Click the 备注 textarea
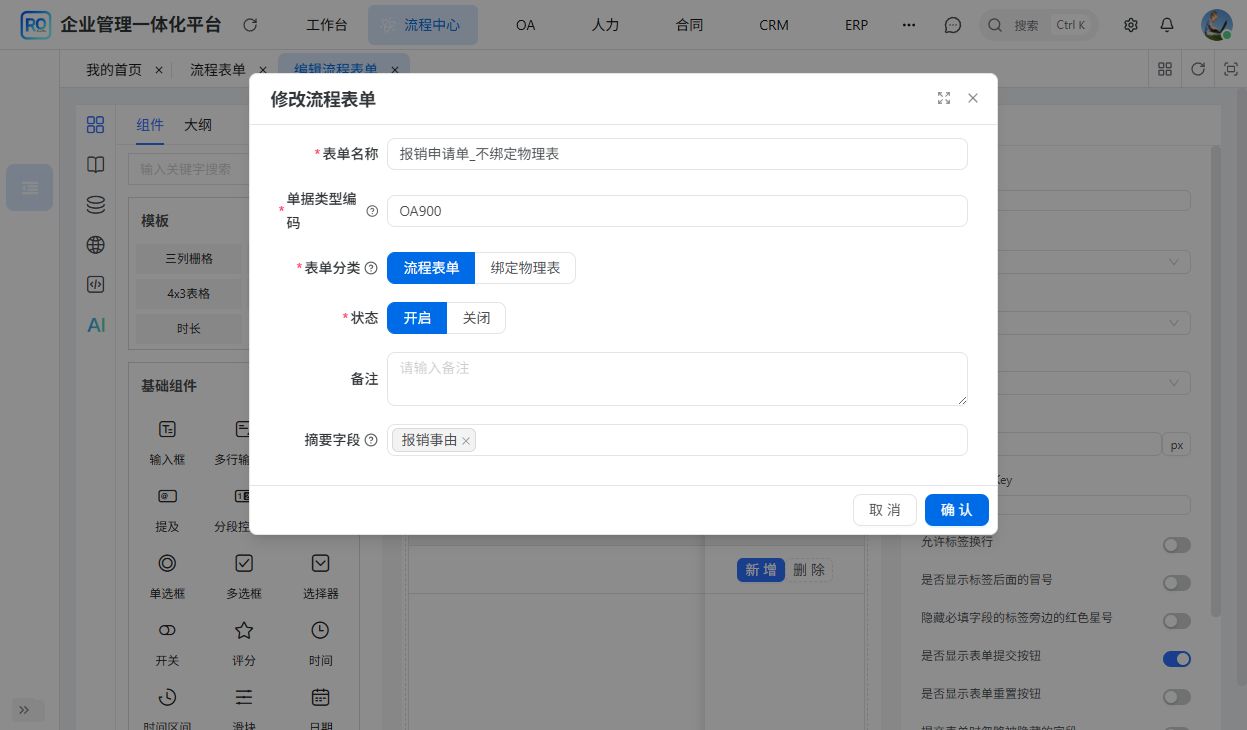 coord(677,379)
